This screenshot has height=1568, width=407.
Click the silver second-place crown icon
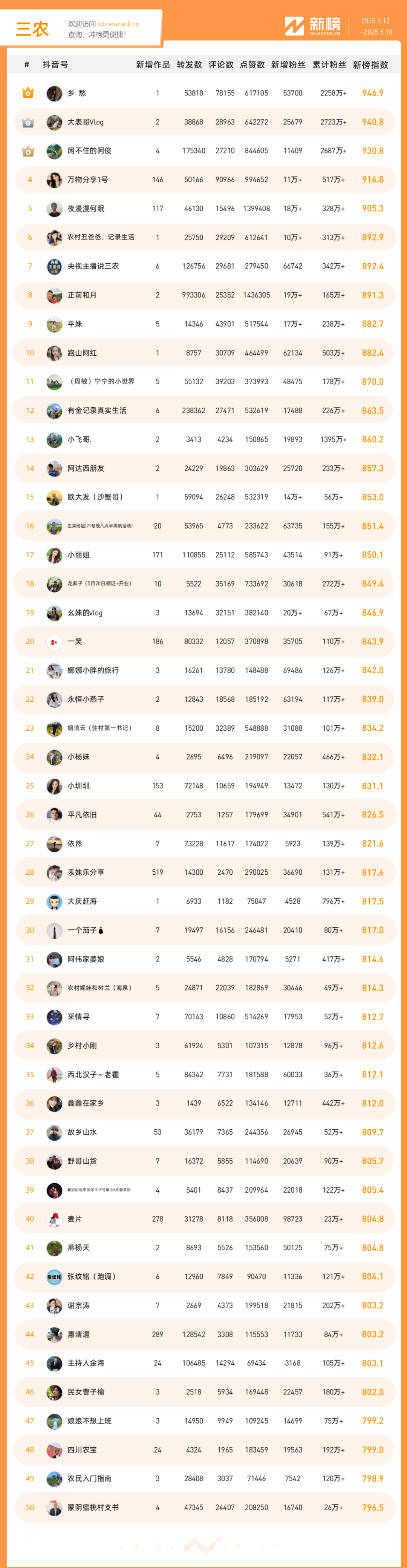pos(28,122)
